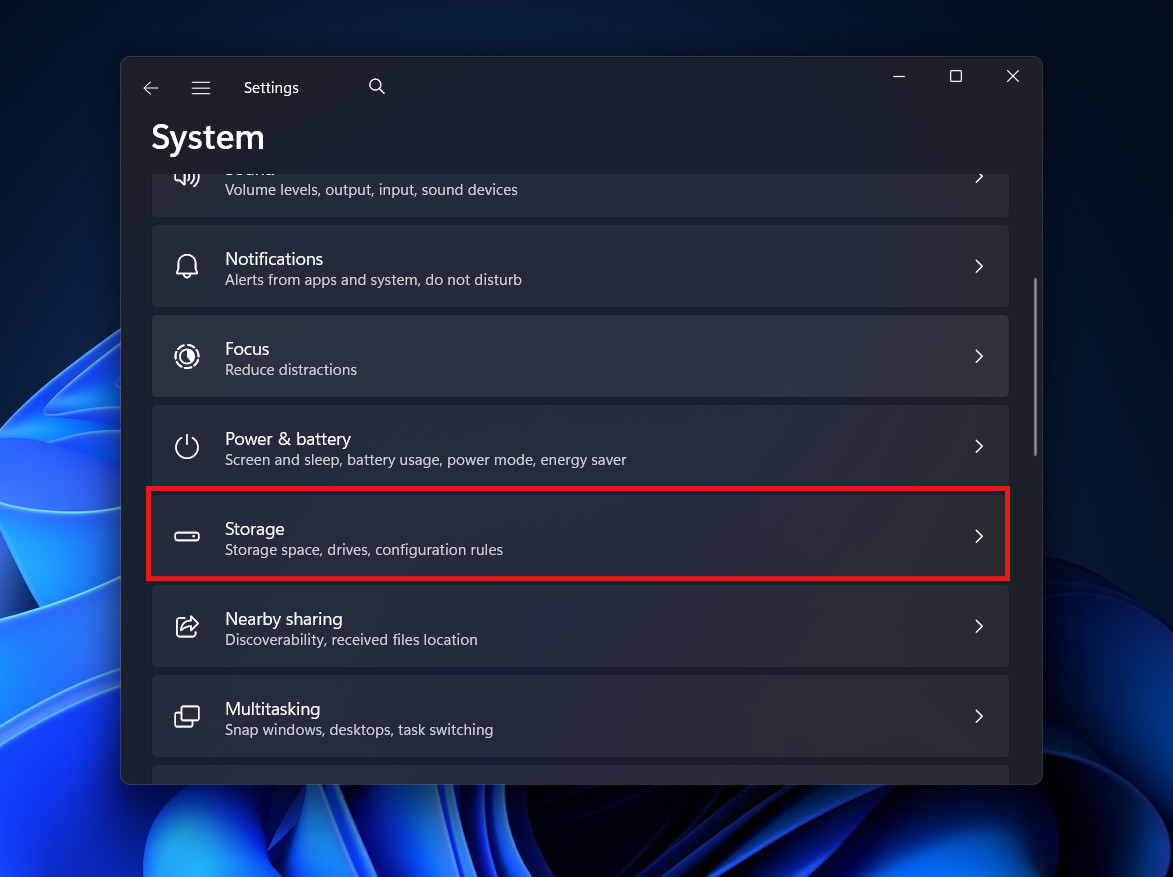
Task: Click the Notifications bell icon
Action: [x=187, y=266]
